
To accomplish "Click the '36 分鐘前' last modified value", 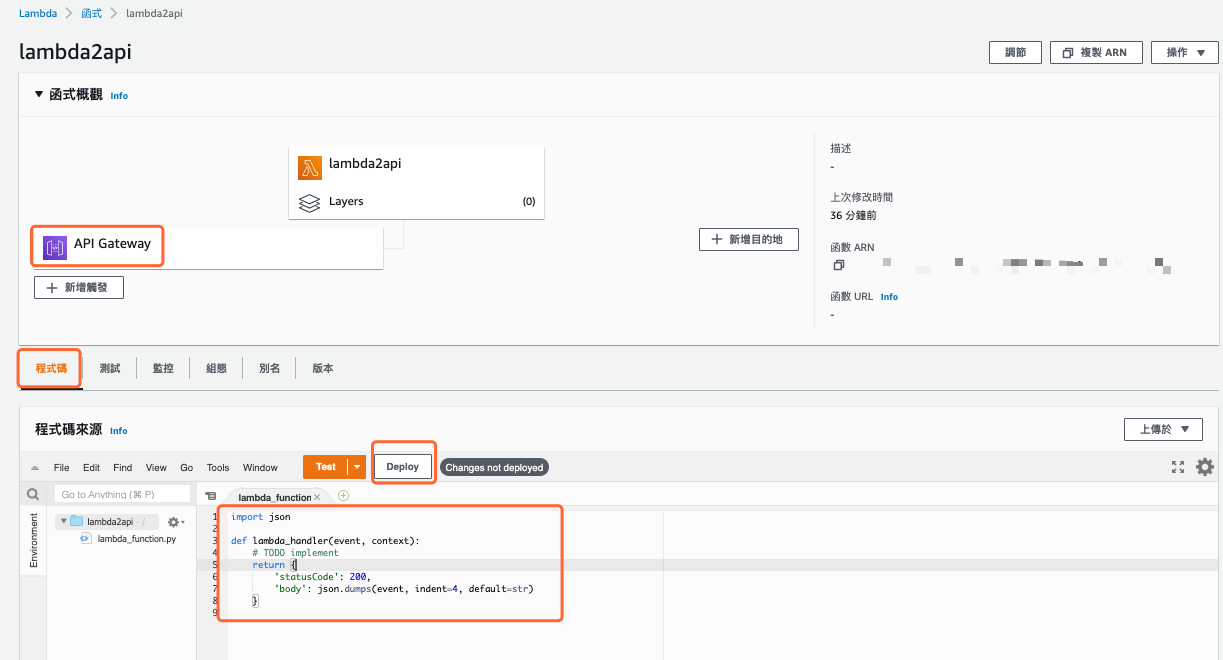I will pos(853,215).
